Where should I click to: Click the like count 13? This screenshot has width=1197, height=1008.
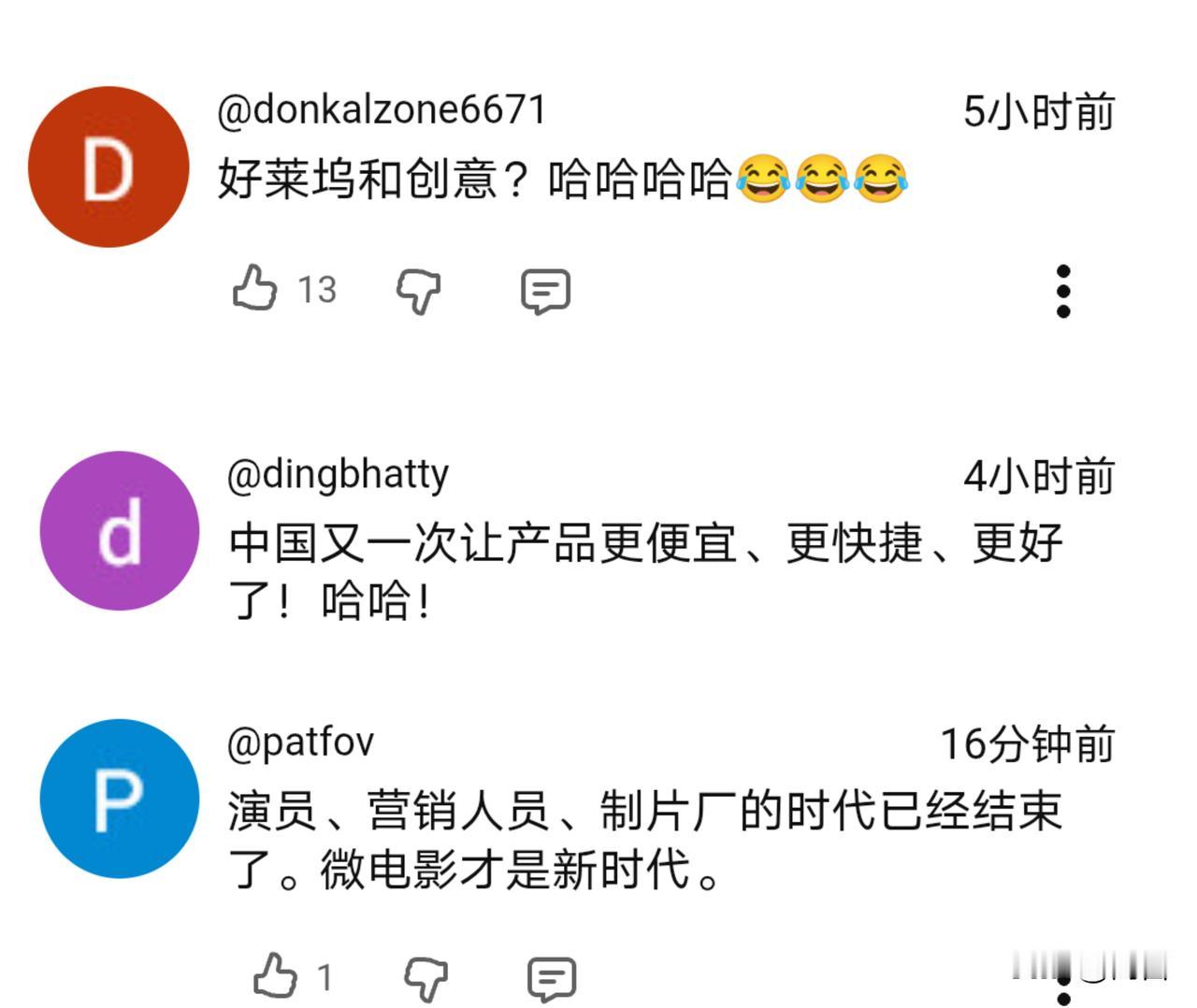click(317, 290)
